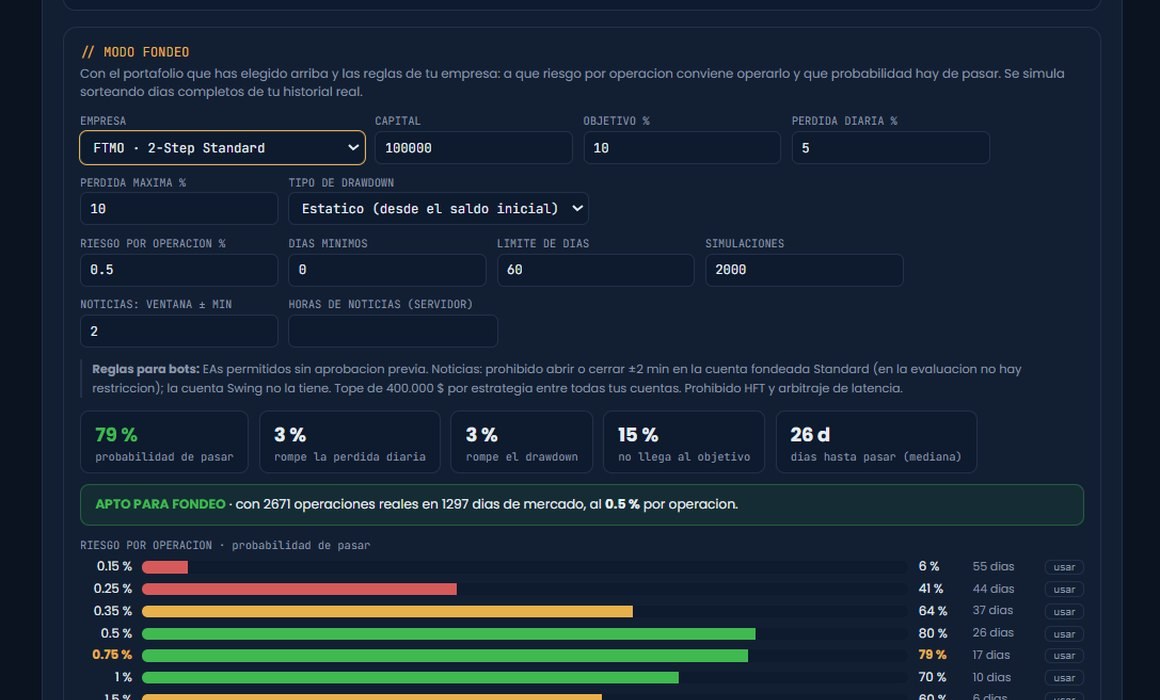The width and height of the screenshot is (1160, 700).
Task: Click the green bar for 0.75 % risk
Action: click(445, 656)
